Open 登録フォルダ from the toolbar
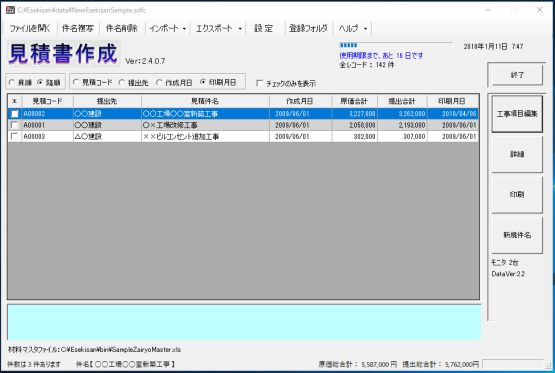555x373 pixels. pyautogui.click(x=308, y=28)
